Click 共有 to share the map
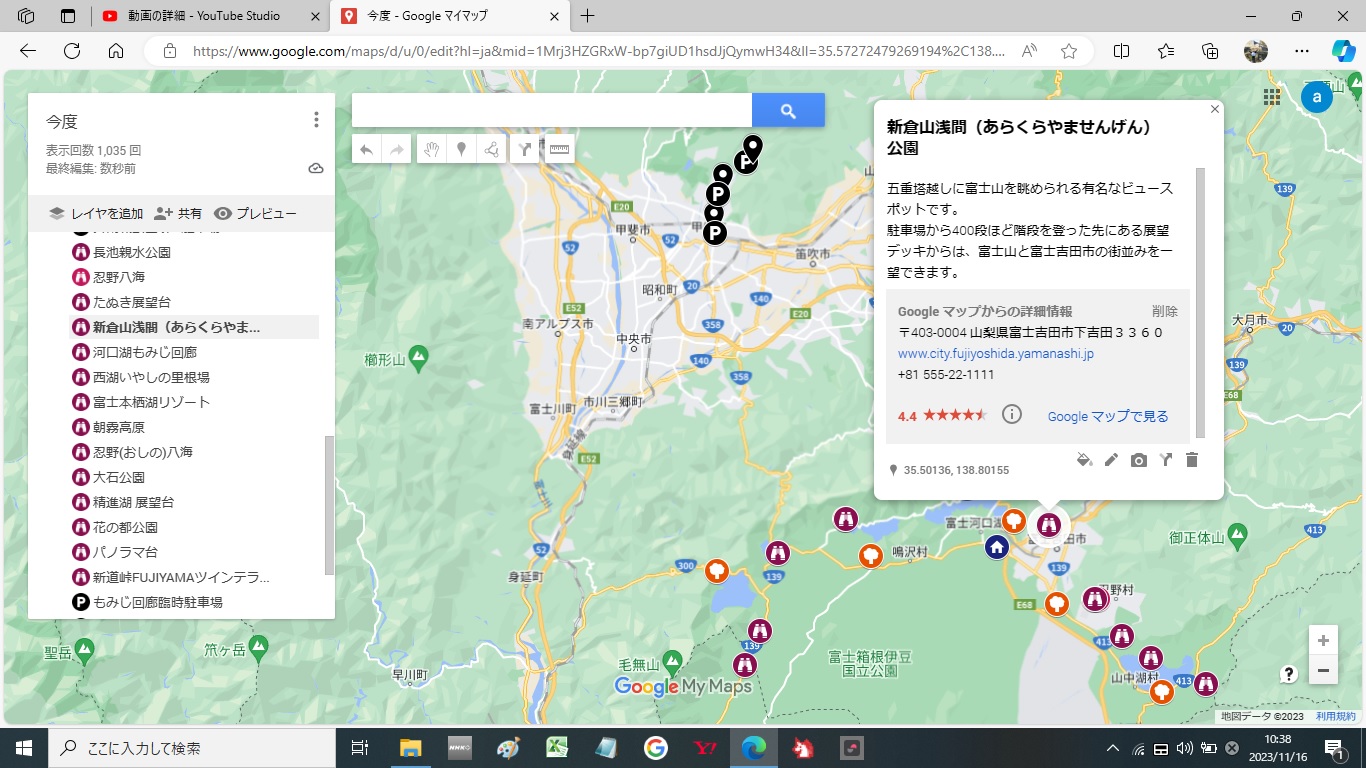This screenshot has height=768, width=1366. (178, 213)
